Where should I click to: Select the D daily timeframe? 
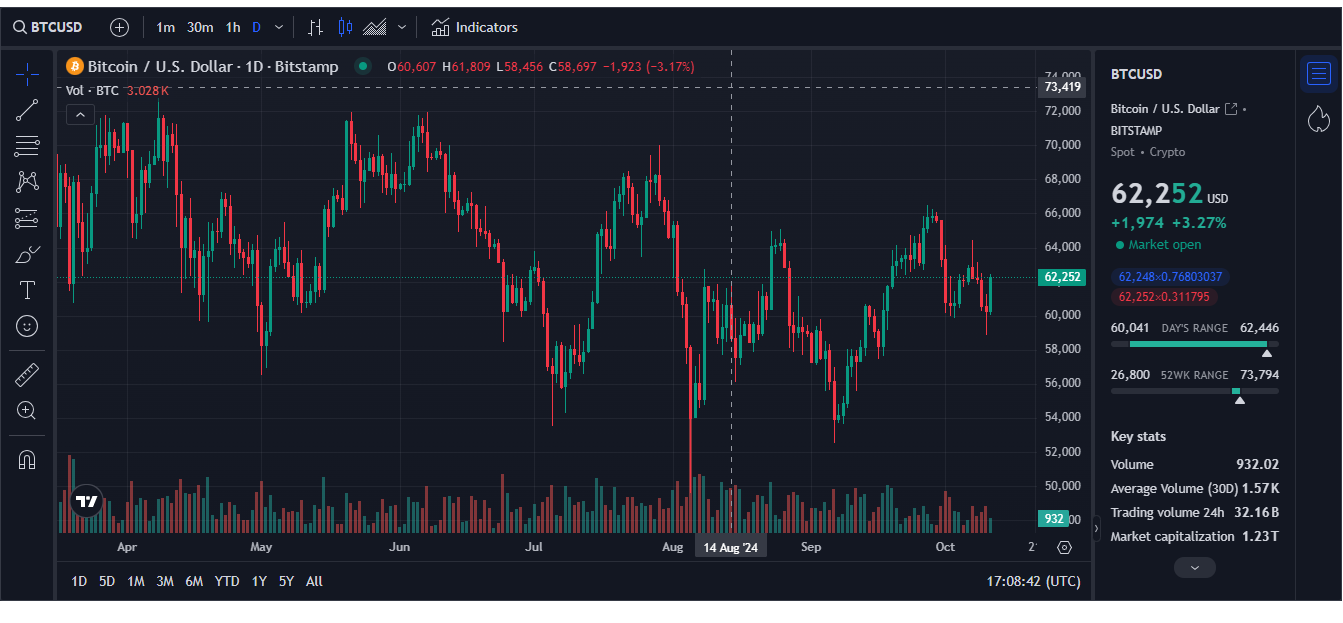click(x=257, y=27)
